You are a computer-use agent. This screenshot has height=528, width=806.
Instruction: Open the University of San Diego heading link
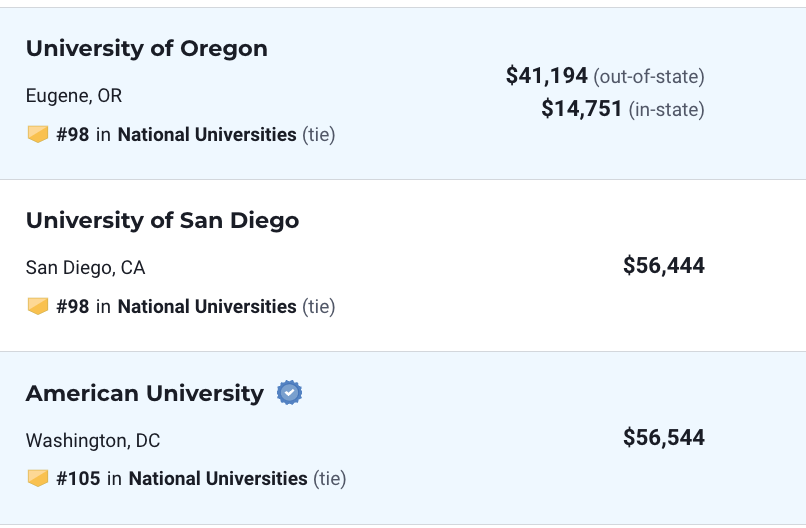(x=162, y=221)
